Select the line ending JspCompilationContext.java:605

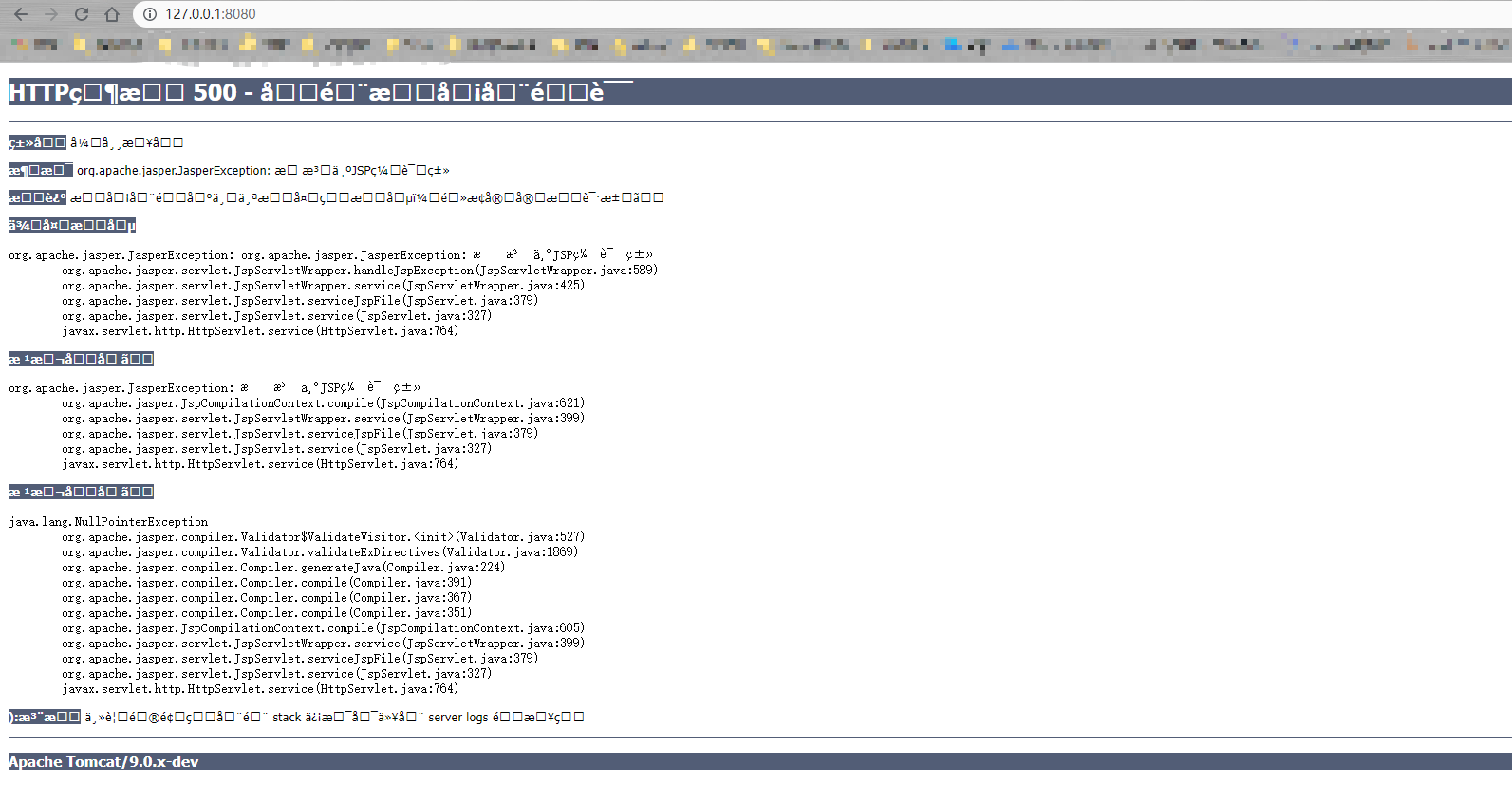tap(323, 628)
